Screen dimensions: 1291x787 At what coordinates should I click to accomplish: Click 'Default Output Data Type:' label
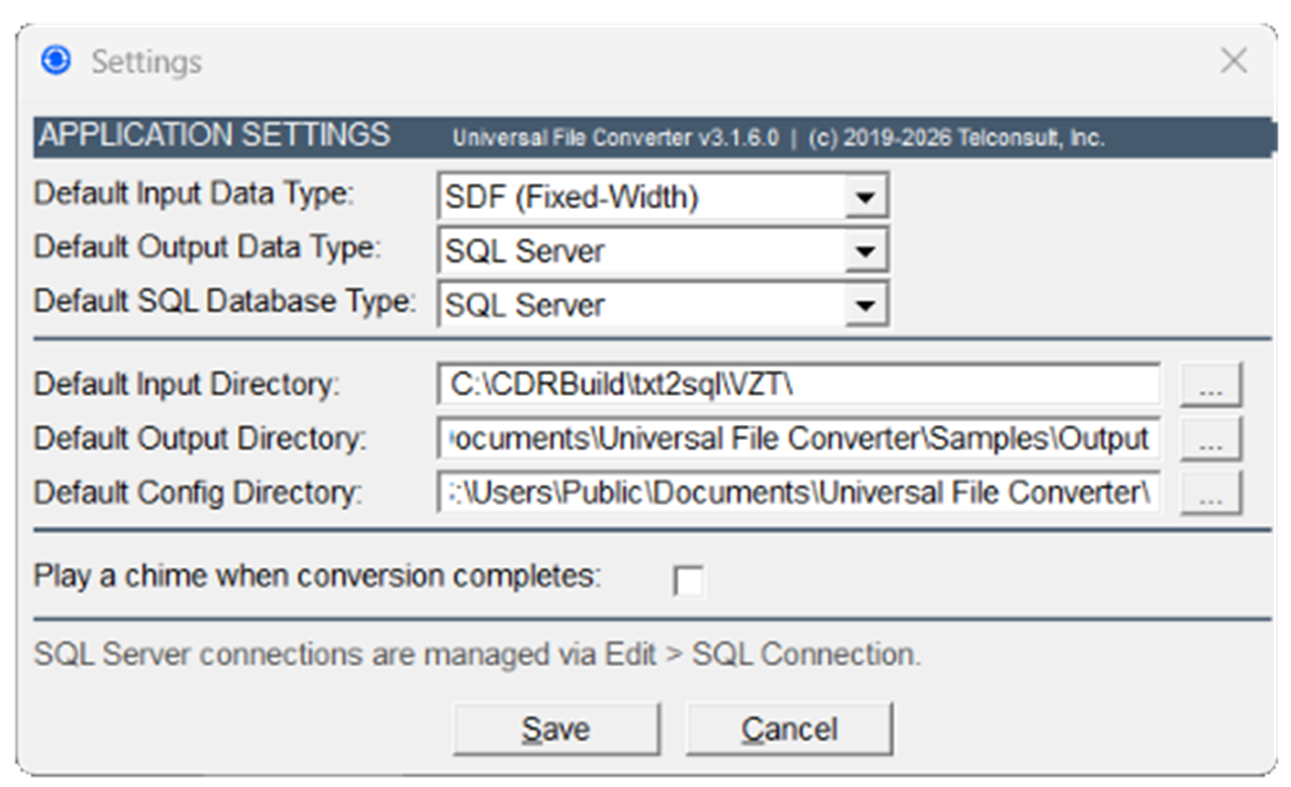tap(207, 247)
